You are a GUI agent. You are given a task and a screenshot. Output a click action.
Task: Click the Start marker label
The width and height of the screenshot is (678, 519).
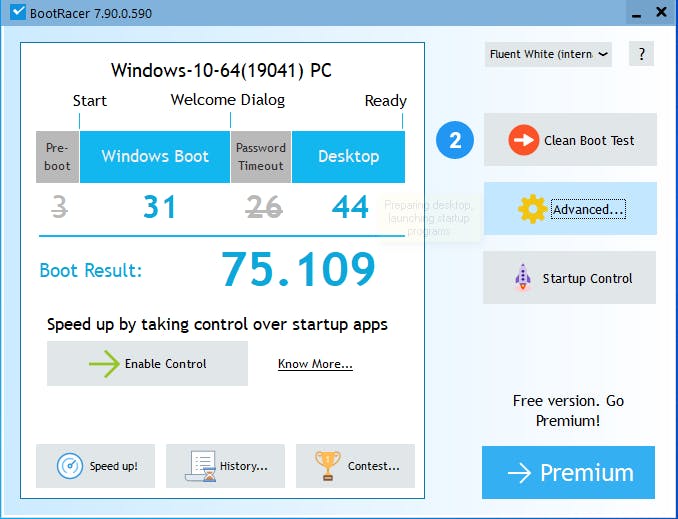coord(90,101)
